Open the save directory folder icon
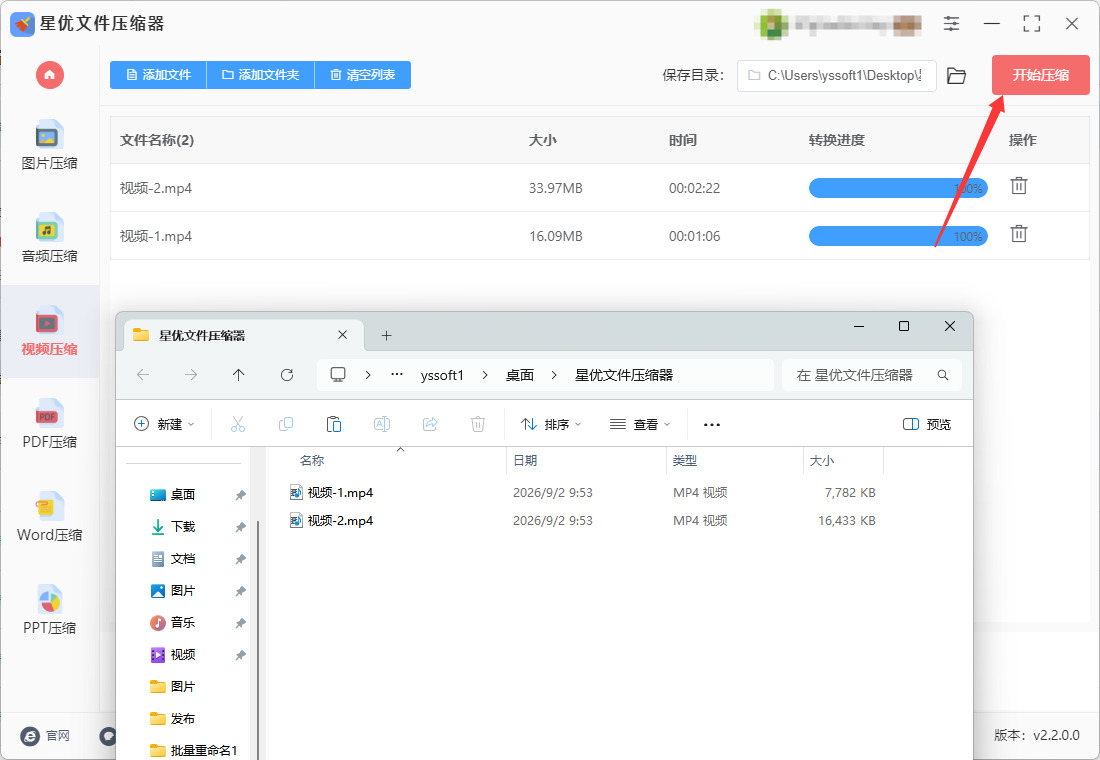The height and width of the screenshot is (760, 1100). click(956, 75)
